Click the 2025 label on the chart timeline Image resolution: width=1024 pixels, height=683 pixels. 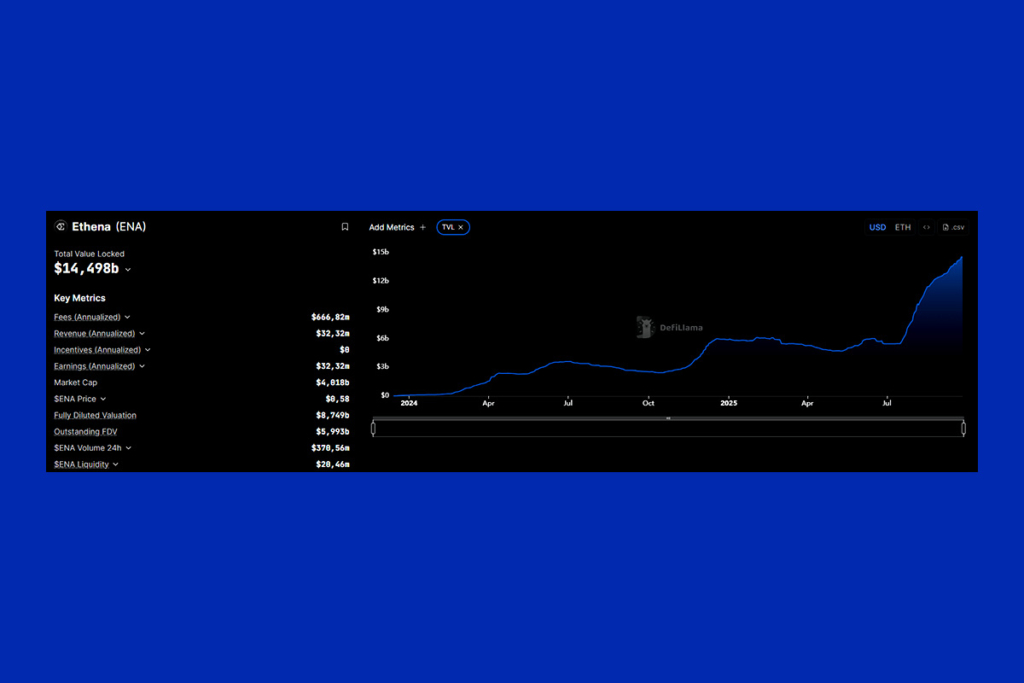pos(728,402)
